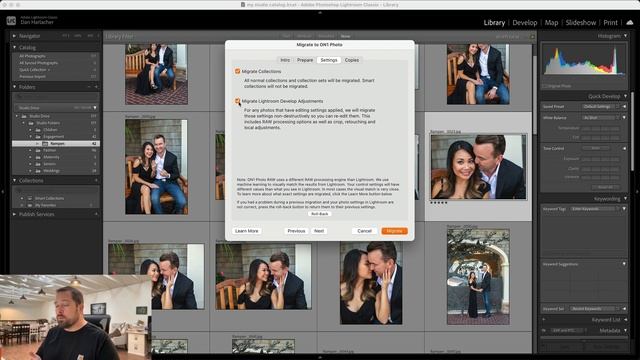Viewport: 640px width, 360px height.
Task: Click the left panel collapse arrow
Action: pos(2,191)
